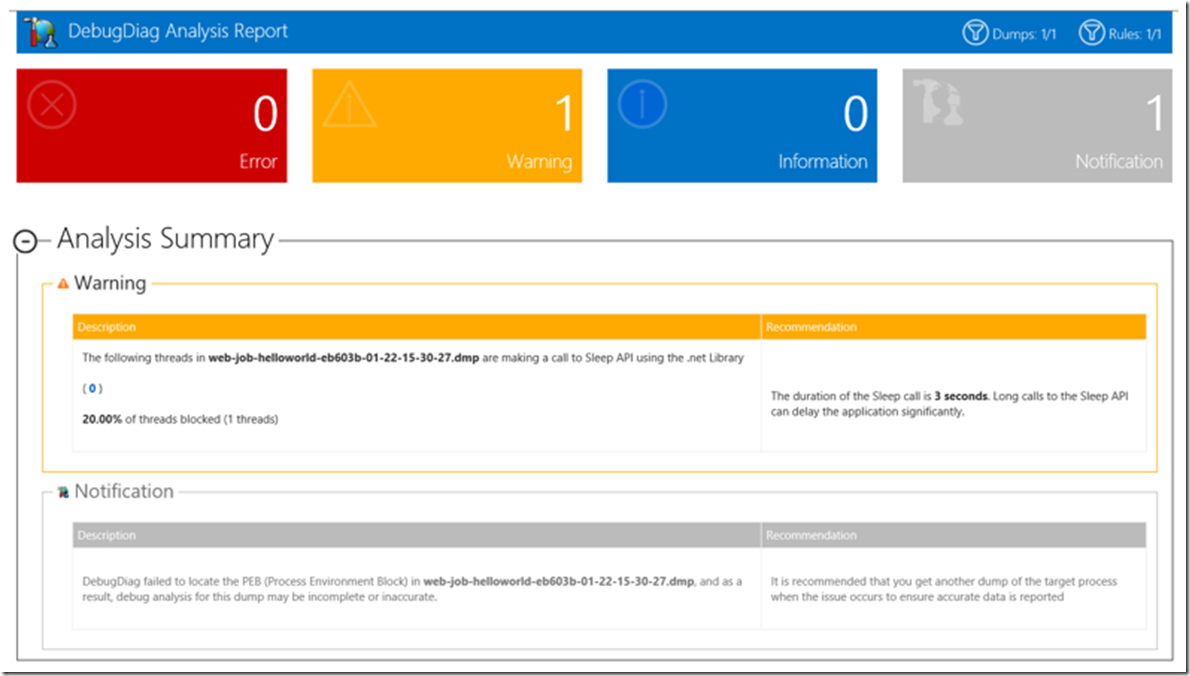The image size is (1190, 676).
Task: Click the info circle icon on Information tile
Action: [x=642, y=104]
